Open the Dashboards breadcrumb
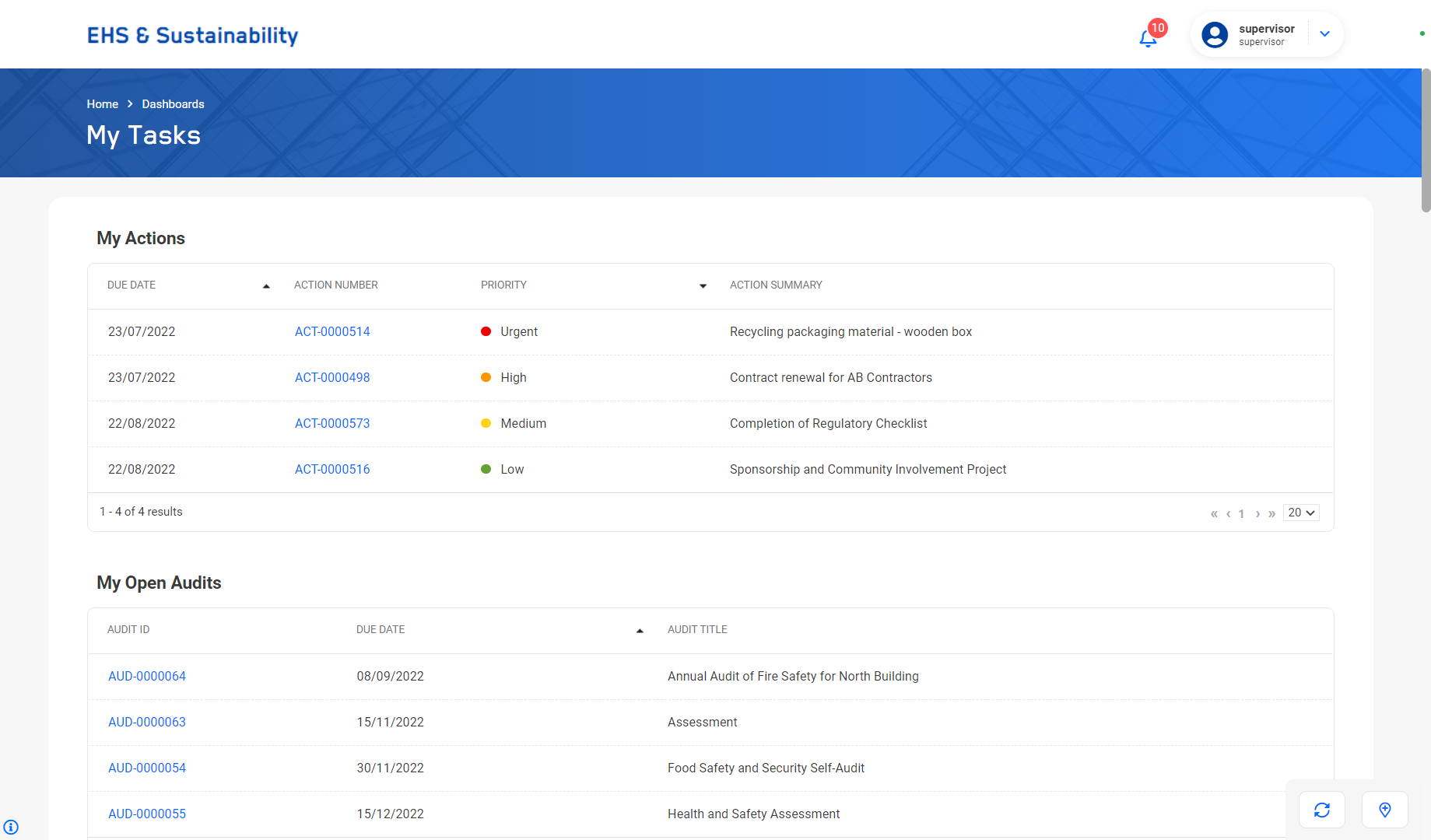The image size is (1431, 840). tap(173, 103)
